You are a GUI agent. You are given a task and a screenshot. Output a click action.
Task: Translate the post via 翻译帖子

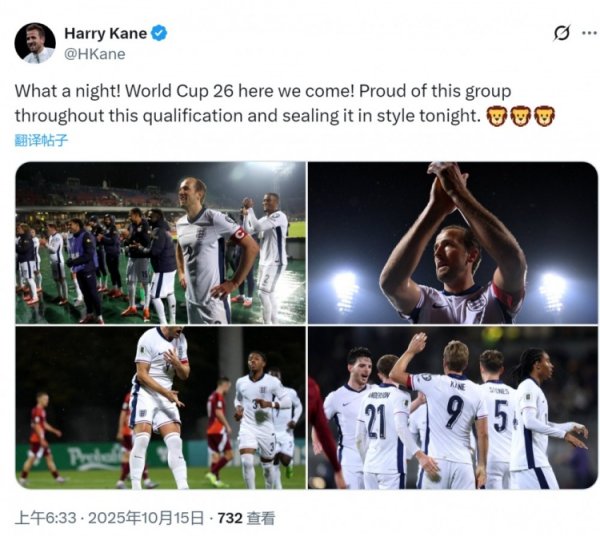pos(41,141)
